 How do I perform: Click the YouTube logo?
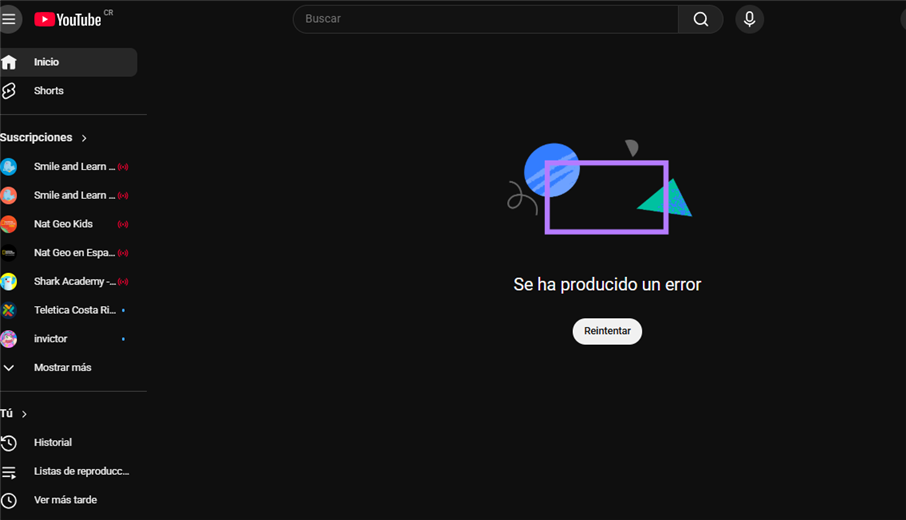pyautogui.click(x=68, y=20)
